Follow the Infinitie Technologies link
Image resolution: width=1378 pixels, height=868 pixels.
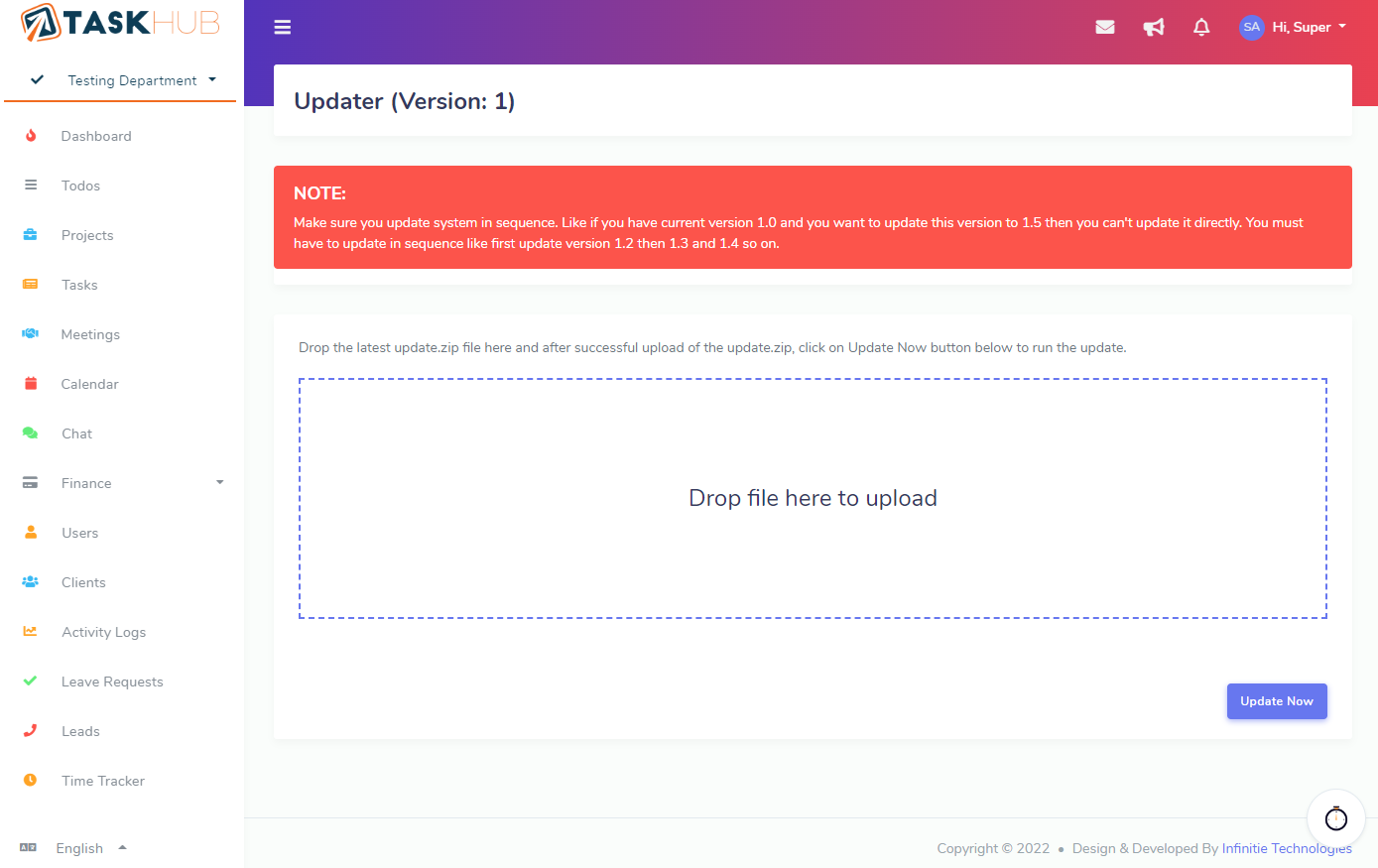pos(1286,848)
